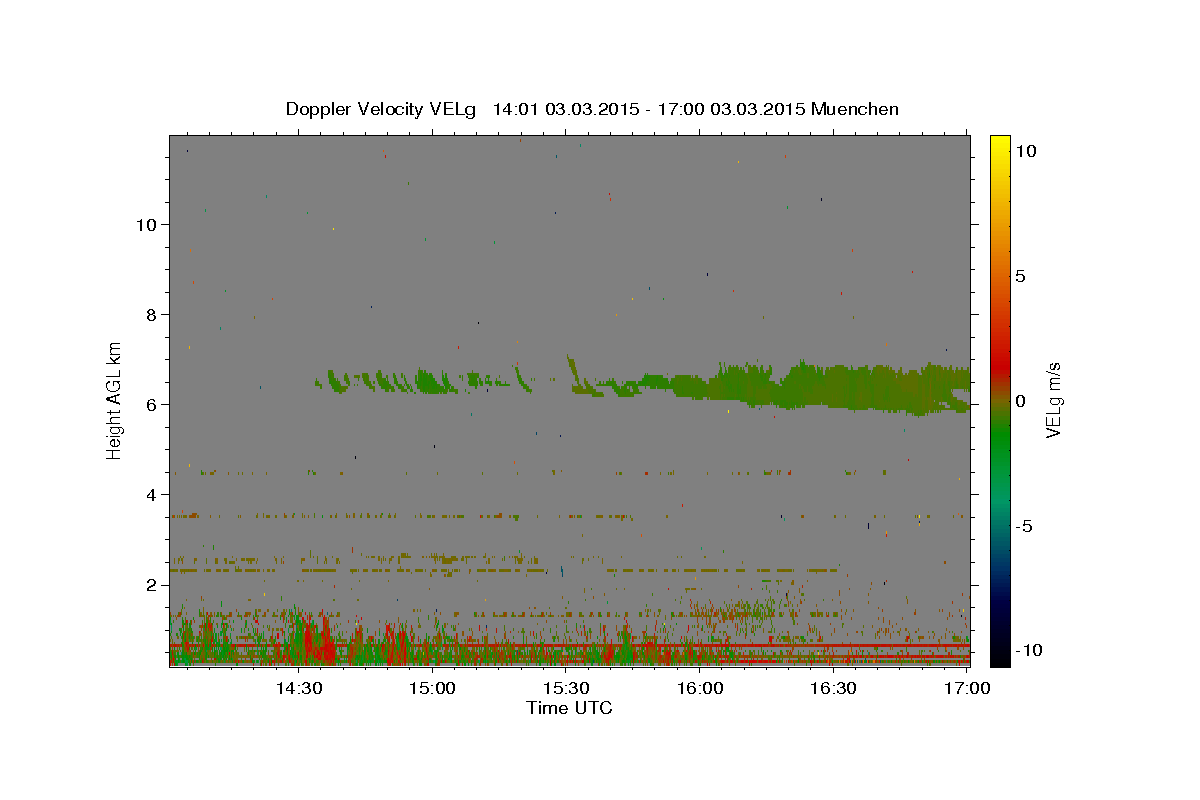The image size is (1200, 800).
Task: Click the height tick label 2
Action: pyautogui.click(x=152, y=584)
